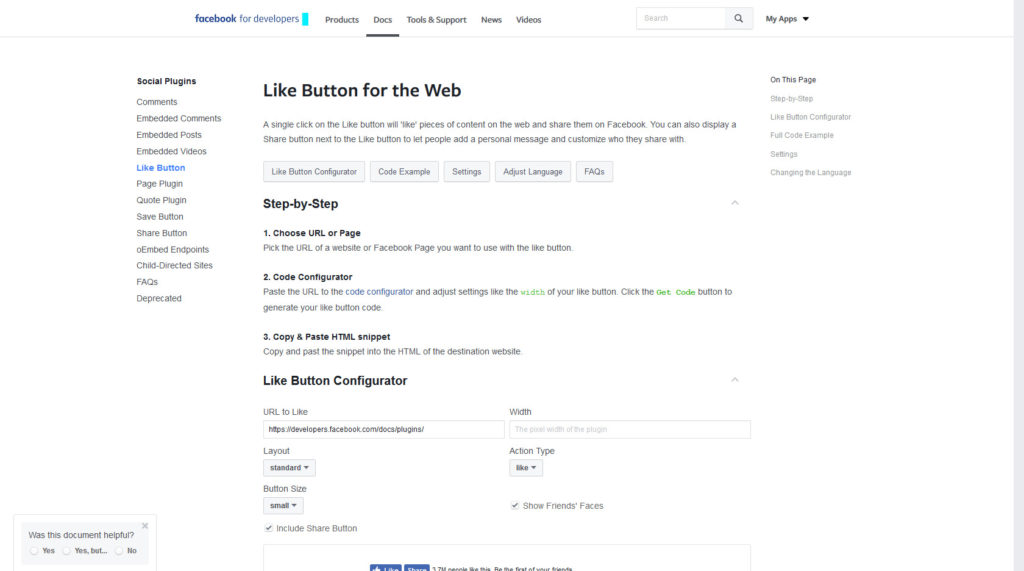1024x571 pixels.
Task: Open the Action Type like dropdown
Action: tap(526, 468)
